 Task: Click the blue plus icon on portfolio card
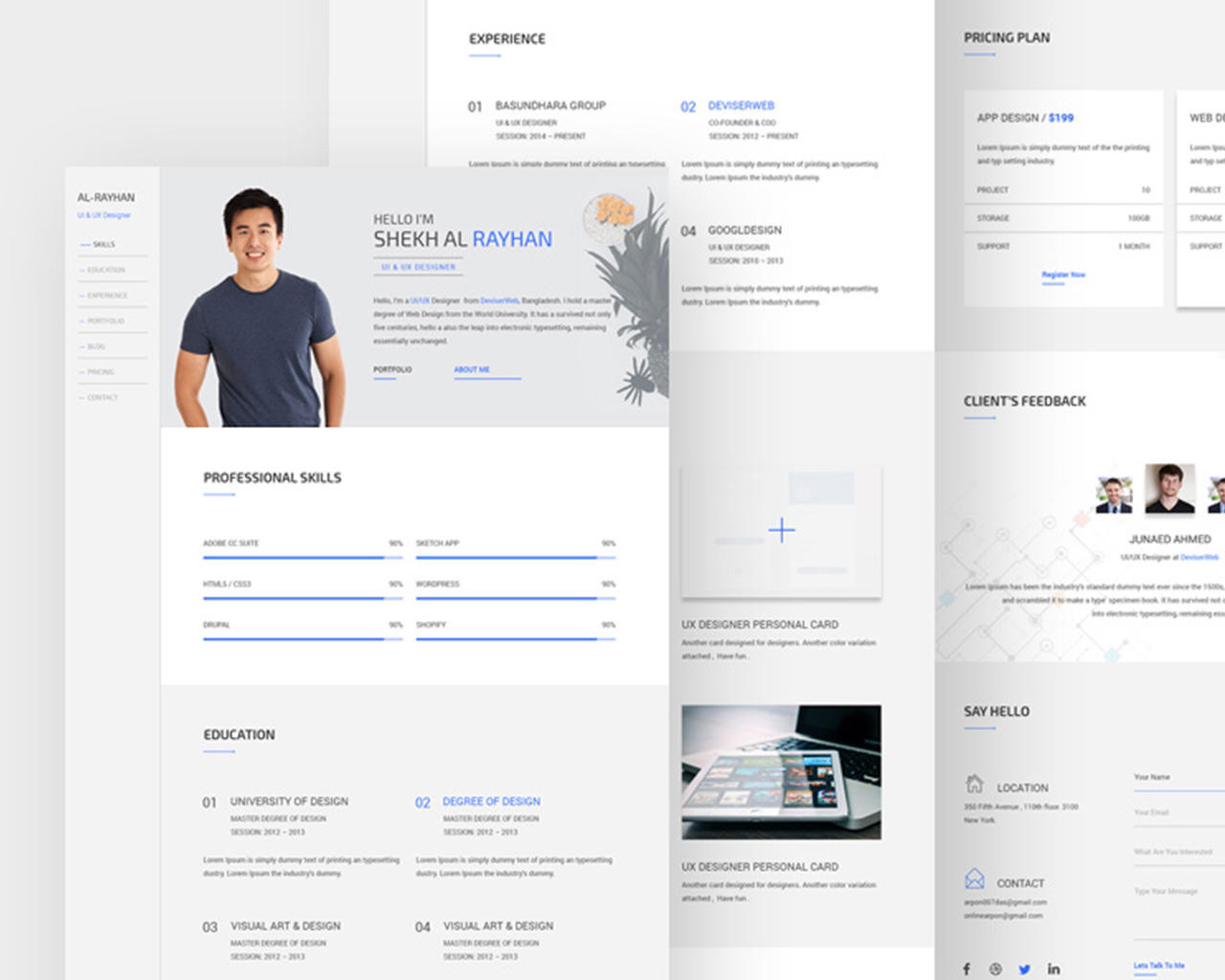[781, 530]
